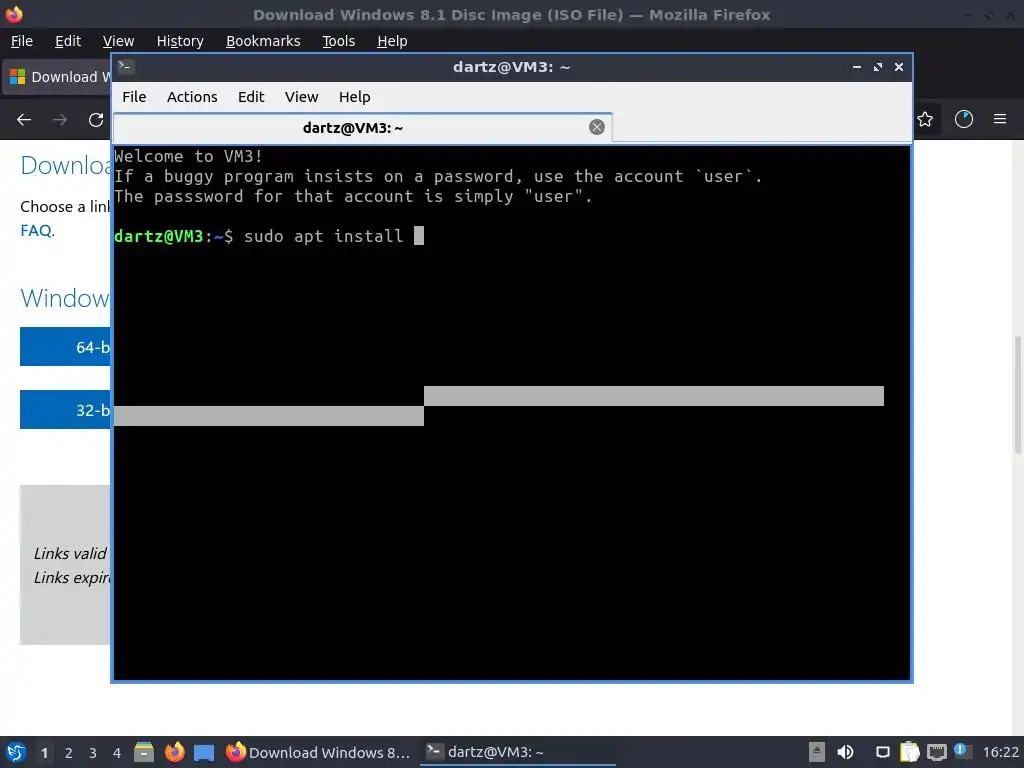Open the volume control tray icon
The height and width of the screenshot is (768, 1024).
[845, 752]
